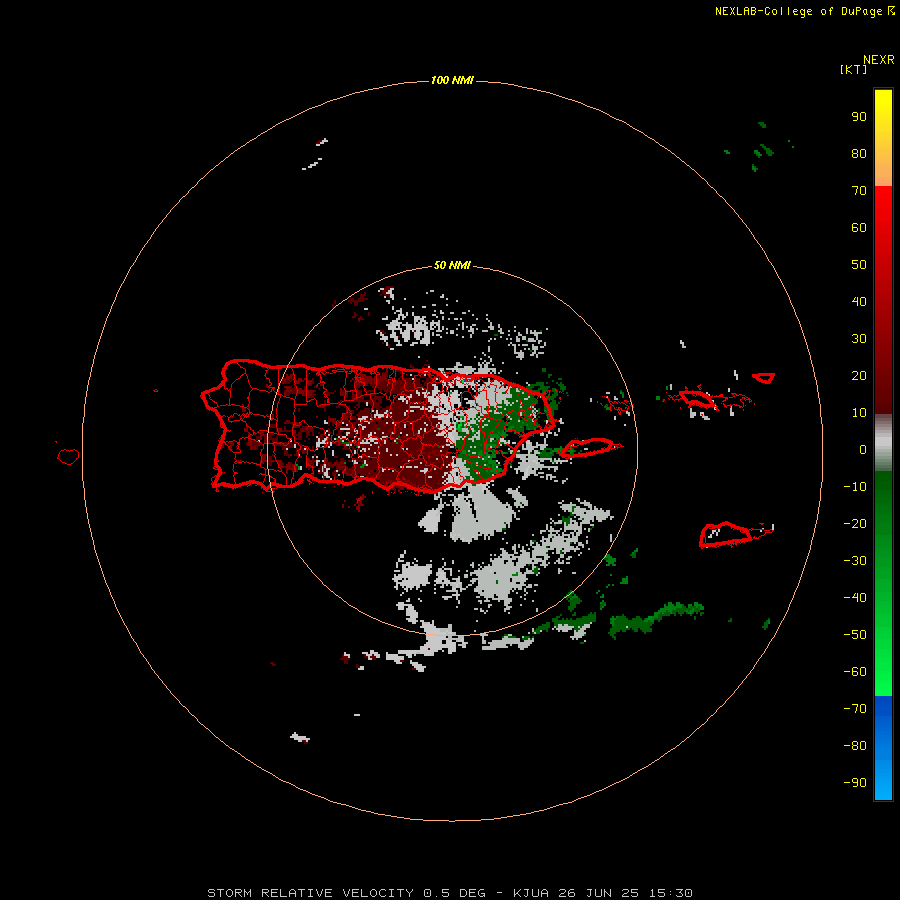Click the blue bottom segment of the velocity colorbar
Image resolution: width=900 pixels, height=900 pixels.
(x=883, y=748)
